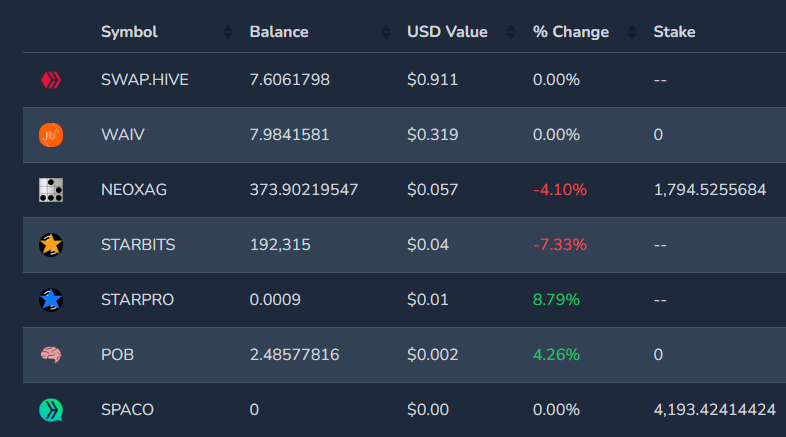Click the % Change column header
The height and width of the screenshot is (437, 786).
[x=571, y=32]
